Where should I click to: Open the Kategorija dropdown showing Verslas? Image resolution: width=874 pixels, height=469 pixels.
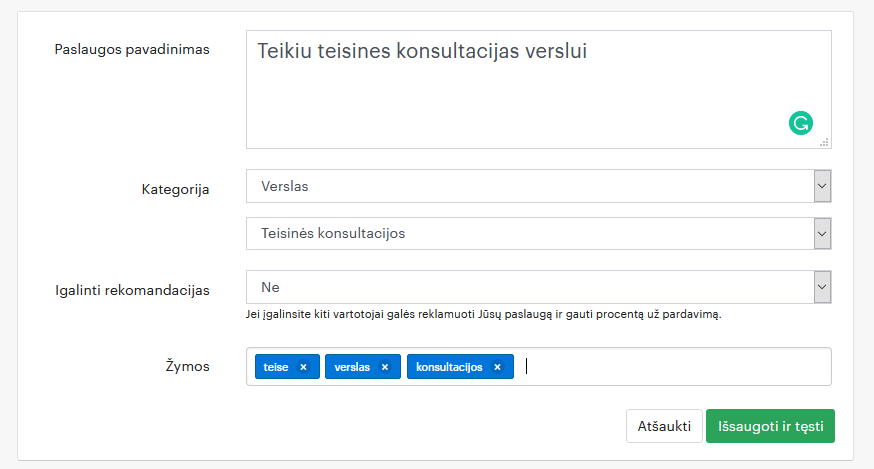[x=538, y=186]
